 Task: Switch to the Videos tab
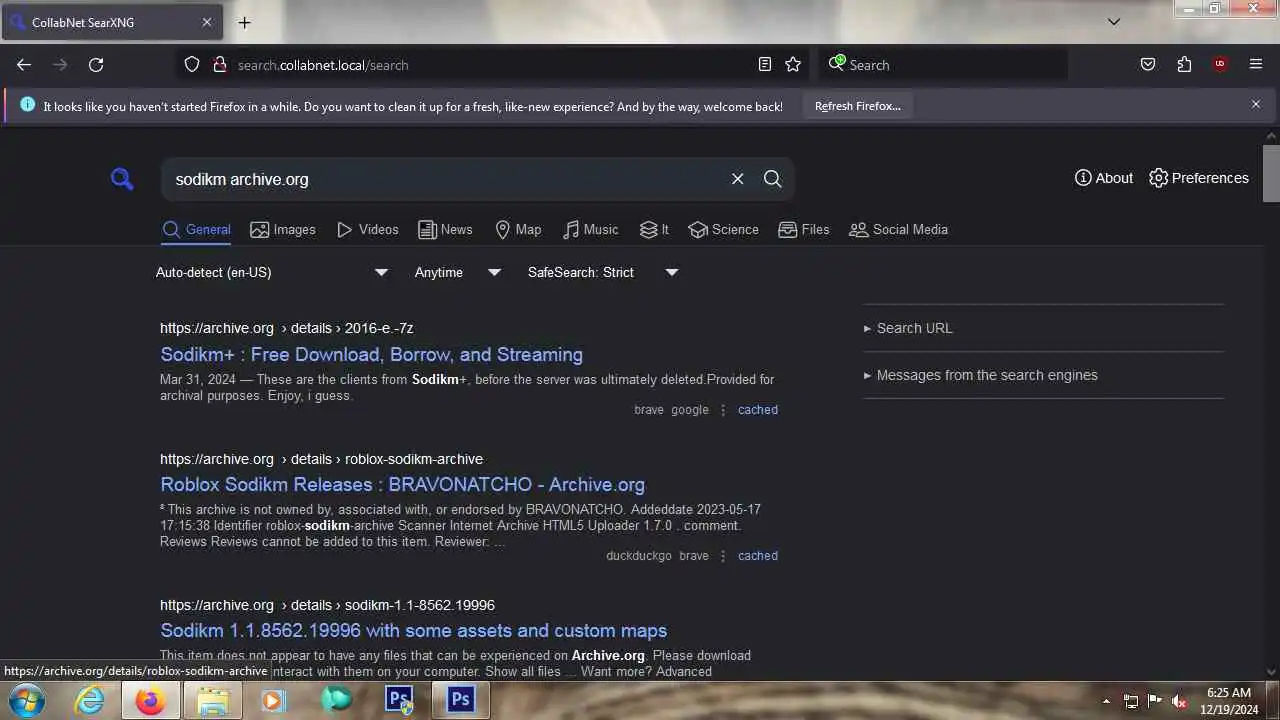pyautogui.click(x=367, y=230)
